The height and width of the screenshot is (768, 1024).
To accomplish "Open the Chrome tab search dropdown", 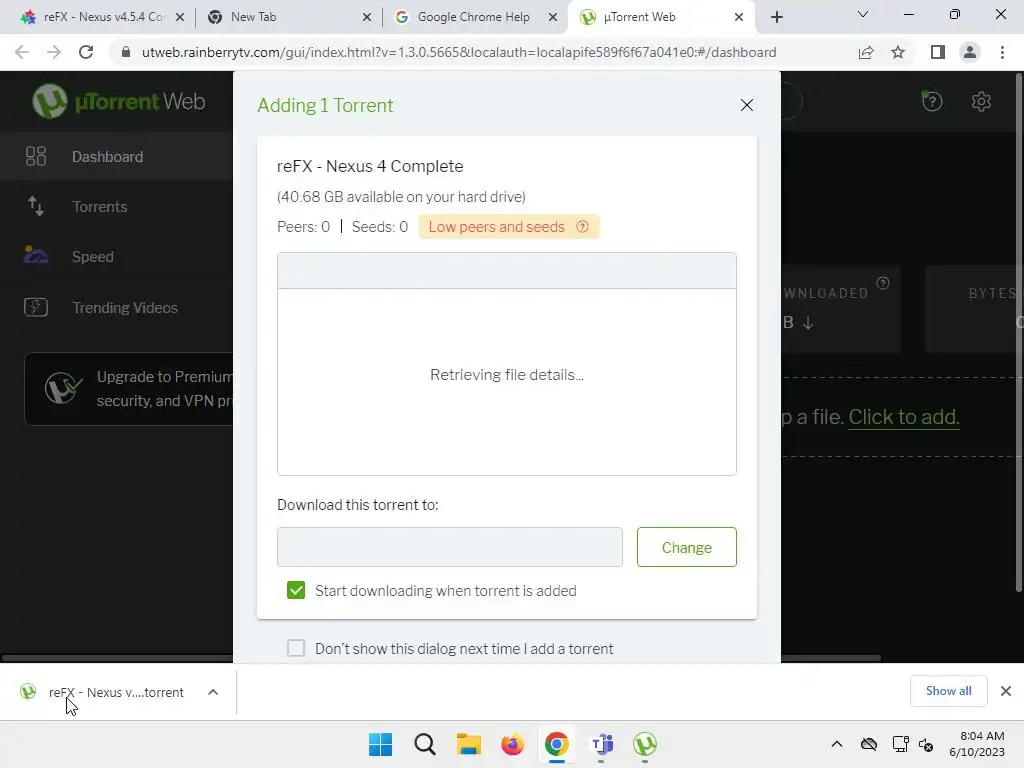I will 863,14.
